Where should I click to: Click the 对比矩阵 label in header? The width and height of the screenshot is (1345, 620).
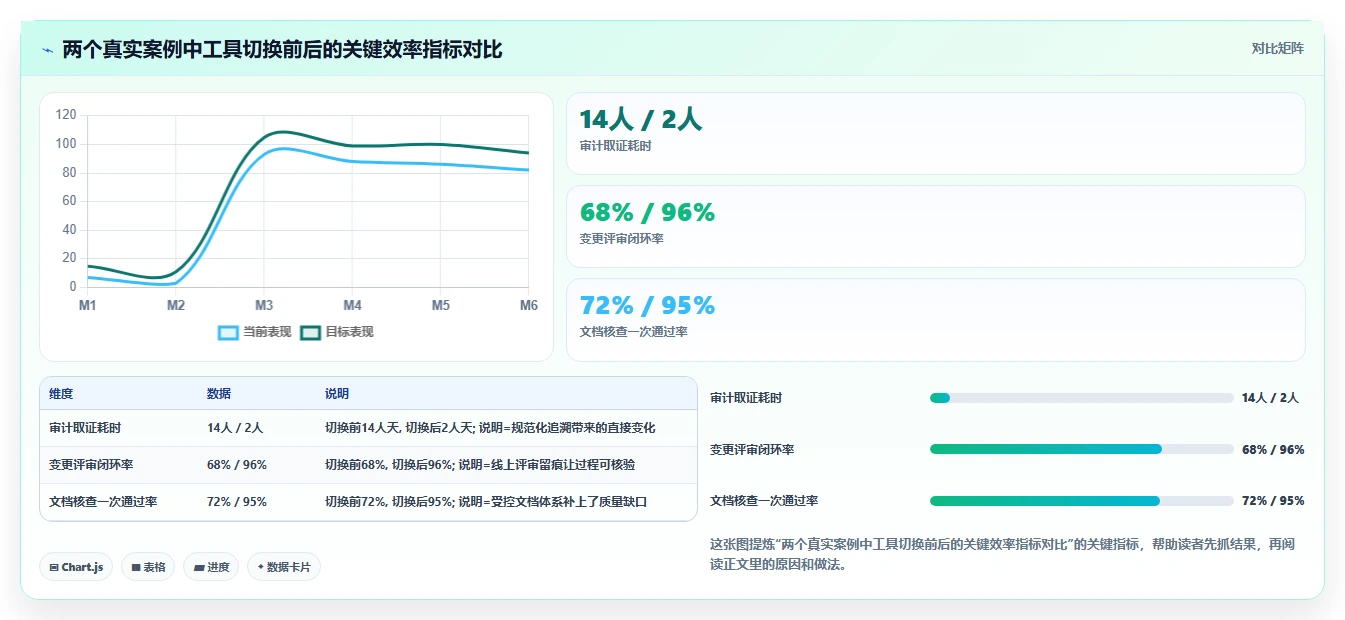(1277, 48)
